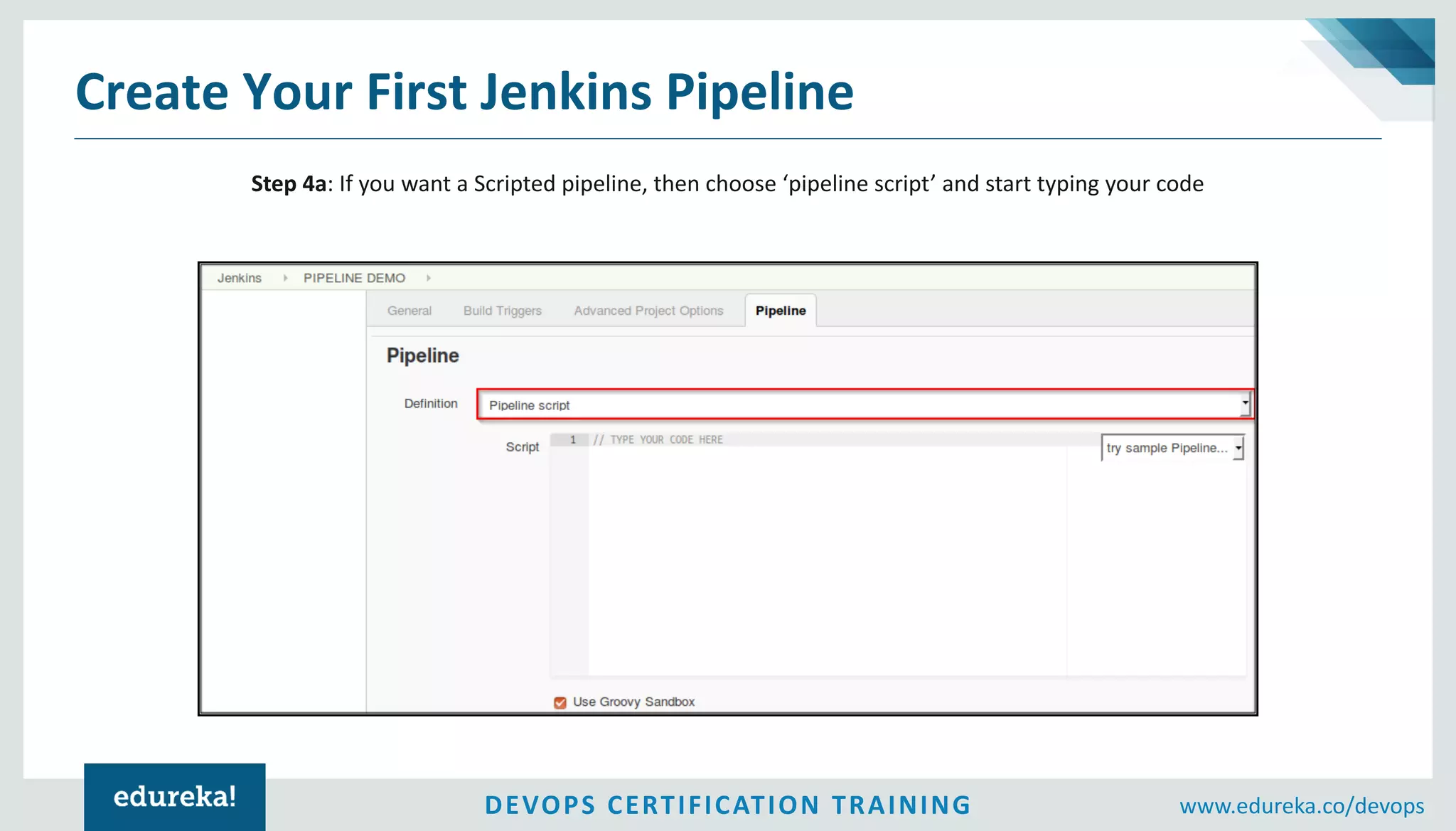Open the www.edureka.co/devops link

click(x=1302, y=806)
